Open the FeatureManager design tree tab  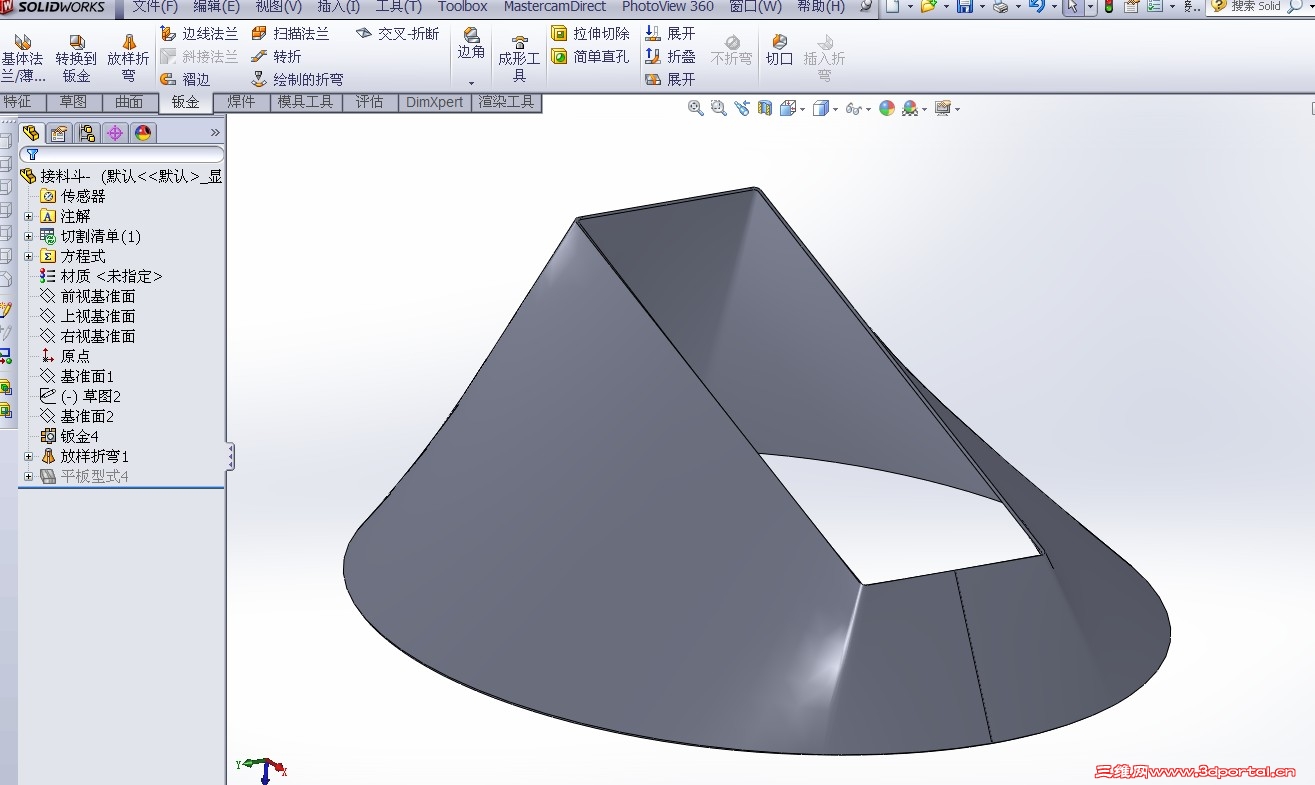pos(31,133)
